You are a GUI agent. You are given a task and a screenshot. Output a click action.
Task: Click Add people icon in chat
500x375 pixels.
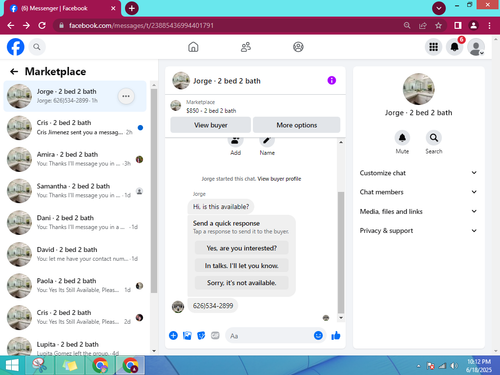point(235,140)
